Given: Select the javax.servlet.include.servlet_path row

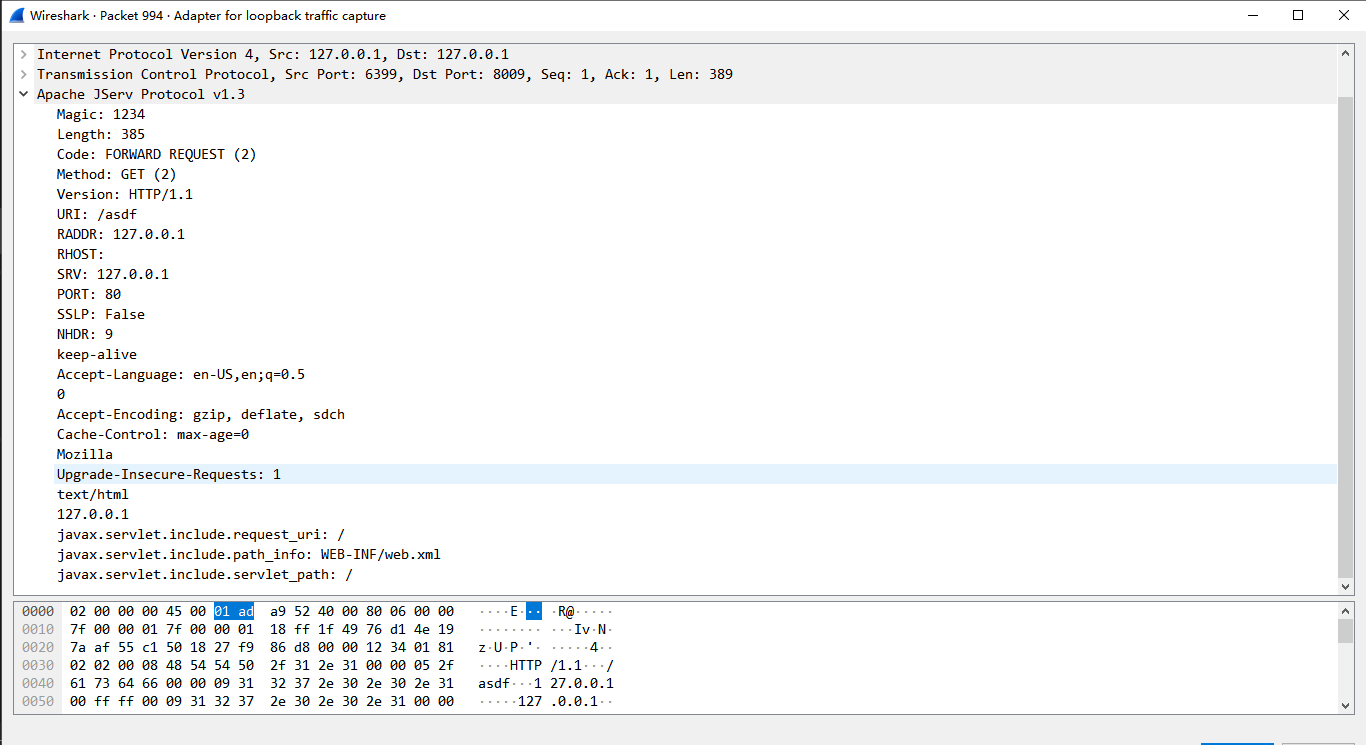Looking at the screenshot, I should click(205, 574).
